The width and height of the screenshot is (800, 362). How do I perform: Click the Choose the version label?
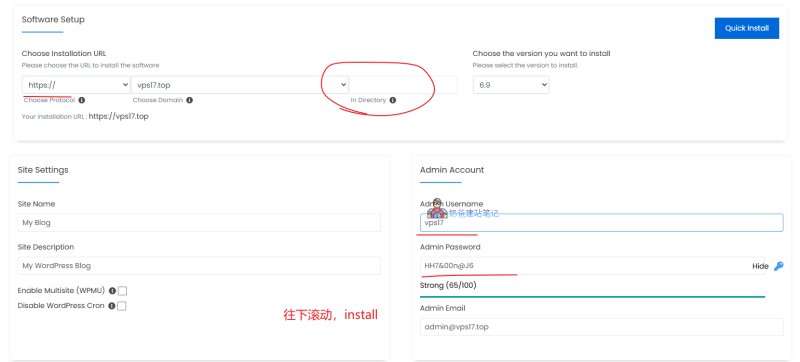pos(541,54)
